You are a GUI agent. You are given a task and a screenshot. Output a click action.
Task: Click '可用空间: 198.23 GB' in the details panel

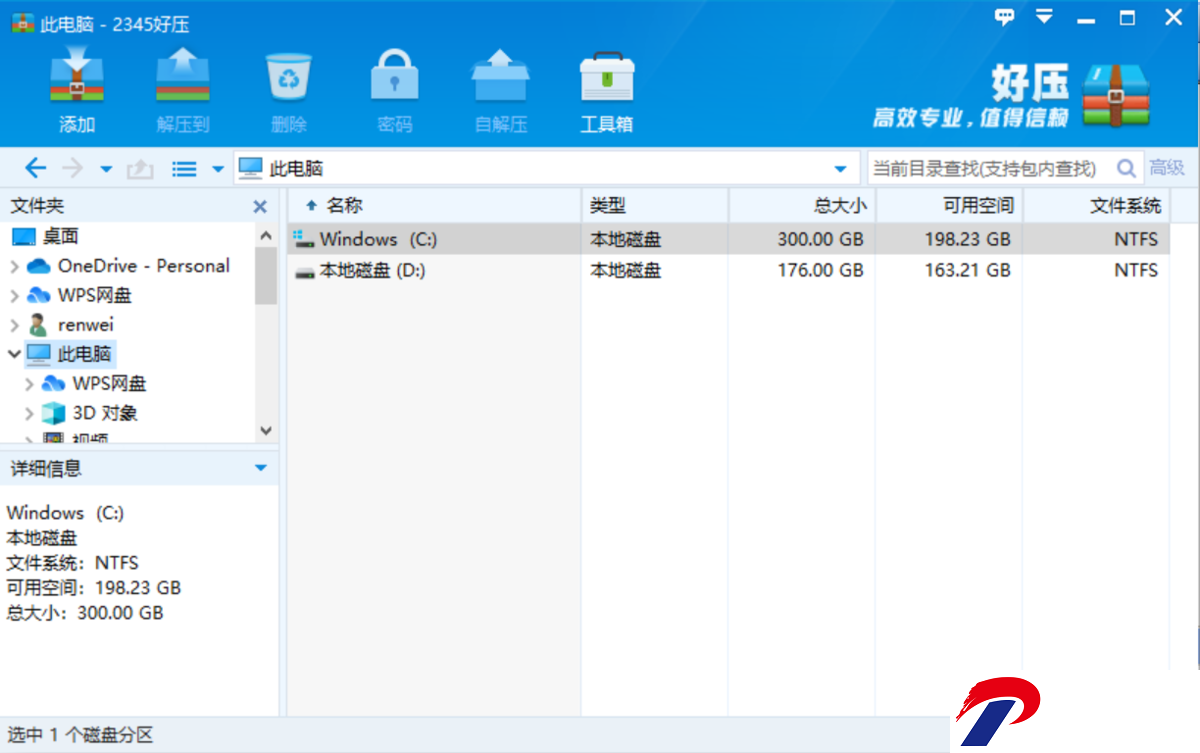click(94, 588)
